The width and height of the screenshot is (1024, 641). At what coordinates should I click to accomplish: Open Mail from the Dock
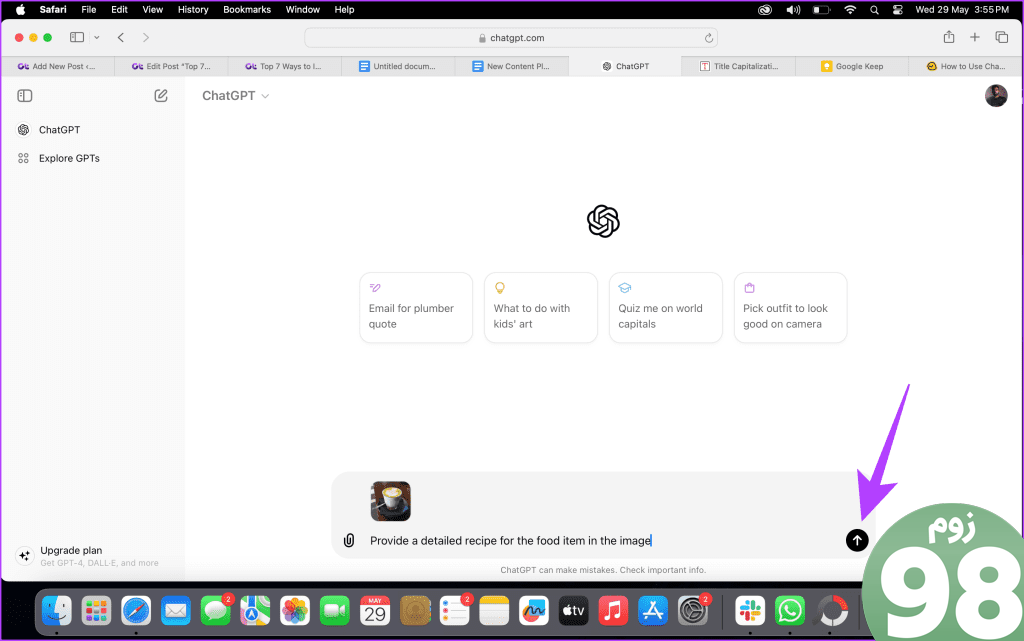[176, 612]
